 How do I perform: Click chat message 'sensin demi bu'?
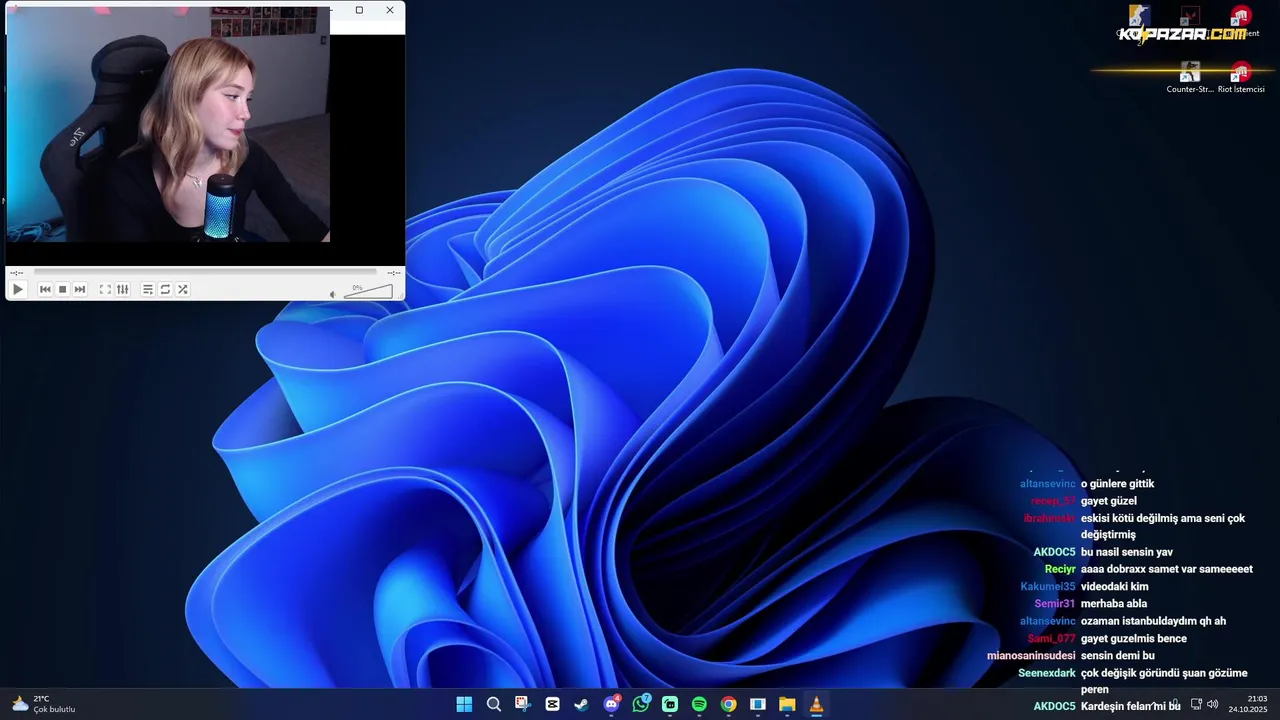click(x=1118, y=656)
